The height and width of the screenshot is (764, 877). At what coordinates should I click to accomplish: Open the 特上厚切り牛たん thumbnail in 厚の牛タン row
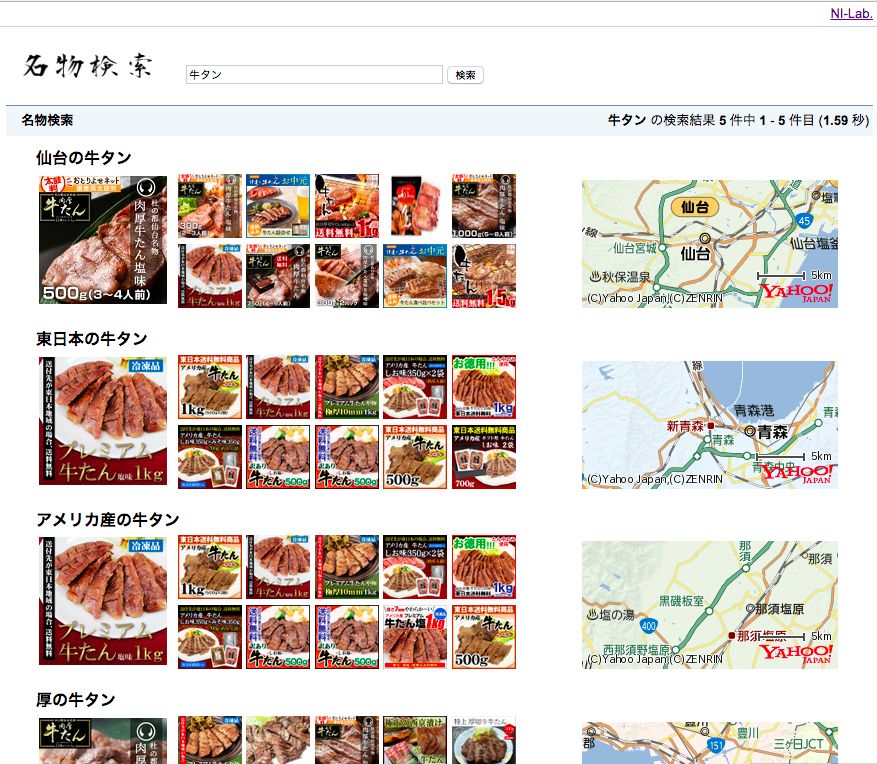point(484,740)
